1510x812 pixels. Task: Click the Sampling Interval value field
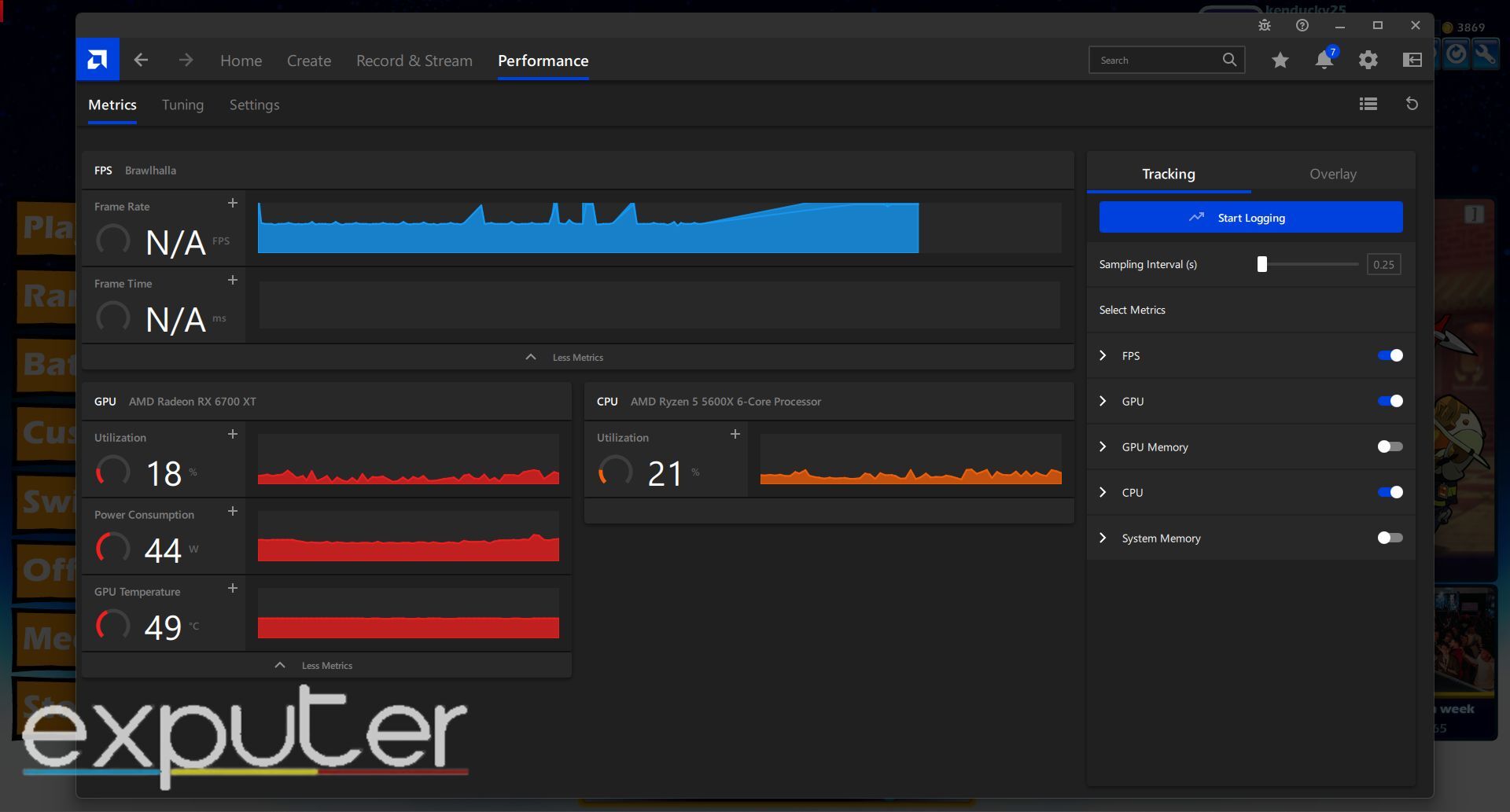pos(1383,264)
